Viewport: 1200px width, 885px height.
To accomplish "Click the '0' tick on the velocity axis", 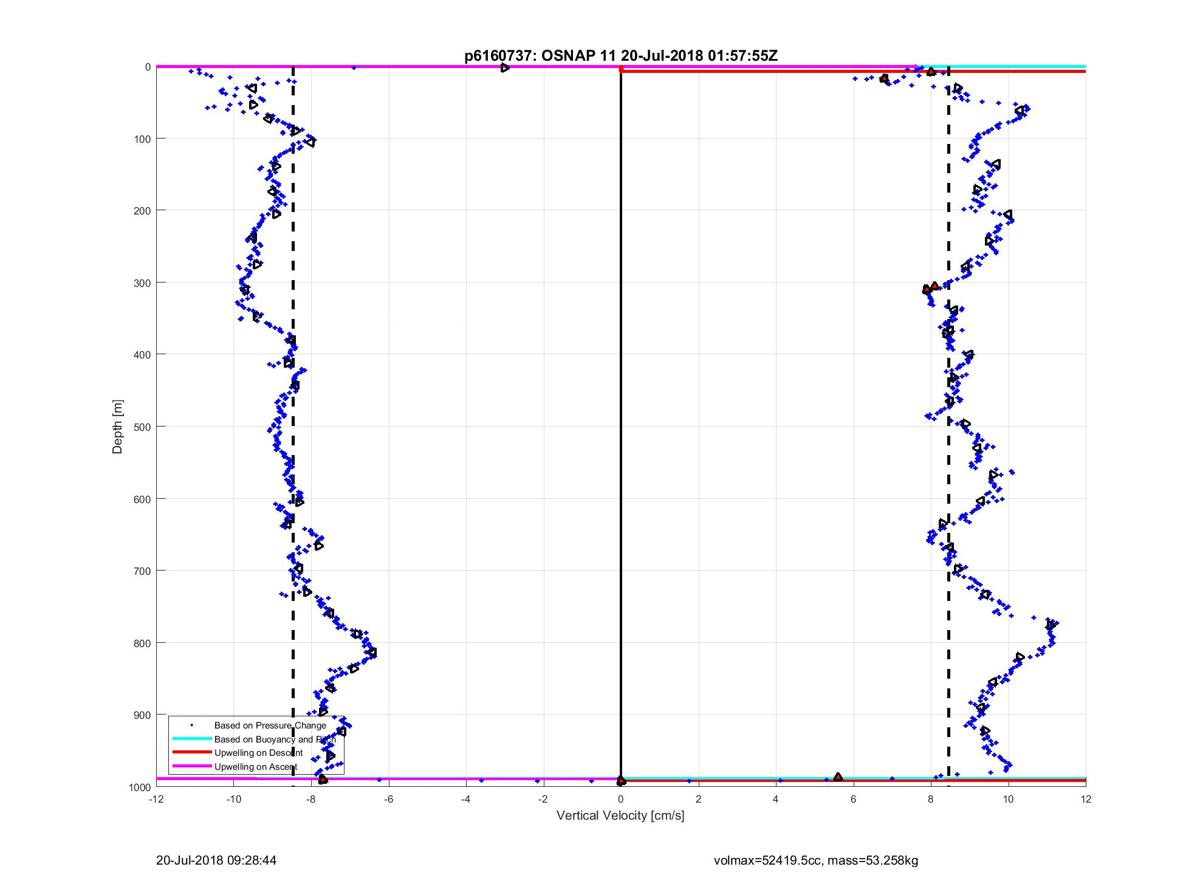I will coord(621,799).
